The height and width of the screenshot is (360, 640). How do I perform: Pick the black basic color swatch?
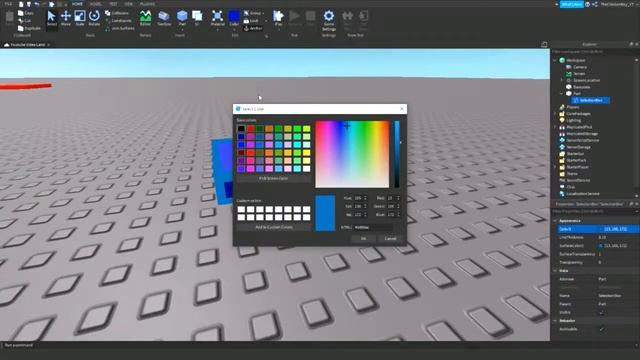click(241, 129)
